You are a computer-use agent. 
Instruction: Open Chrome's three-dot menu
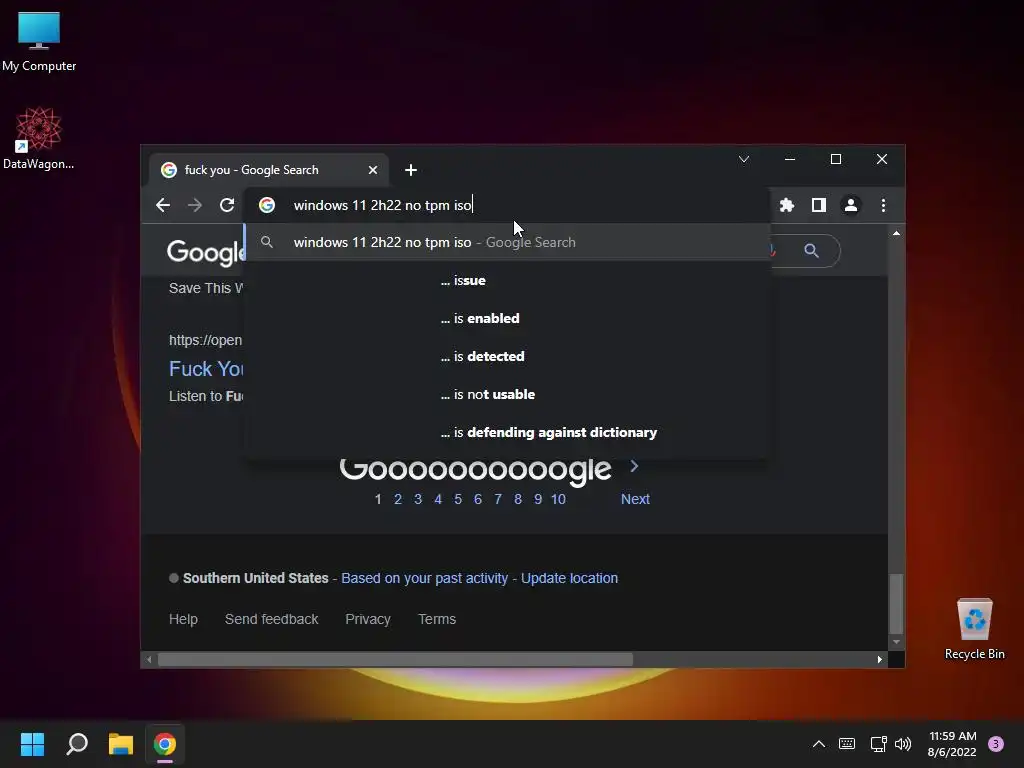coord(883,205)
